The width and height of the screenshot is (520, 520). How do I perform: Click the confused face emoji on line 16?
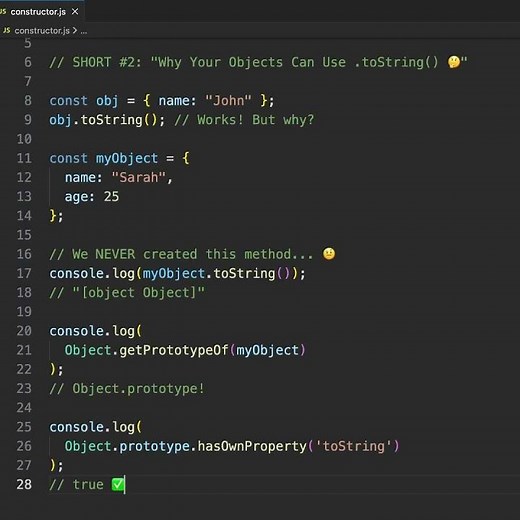coord(329,254)
